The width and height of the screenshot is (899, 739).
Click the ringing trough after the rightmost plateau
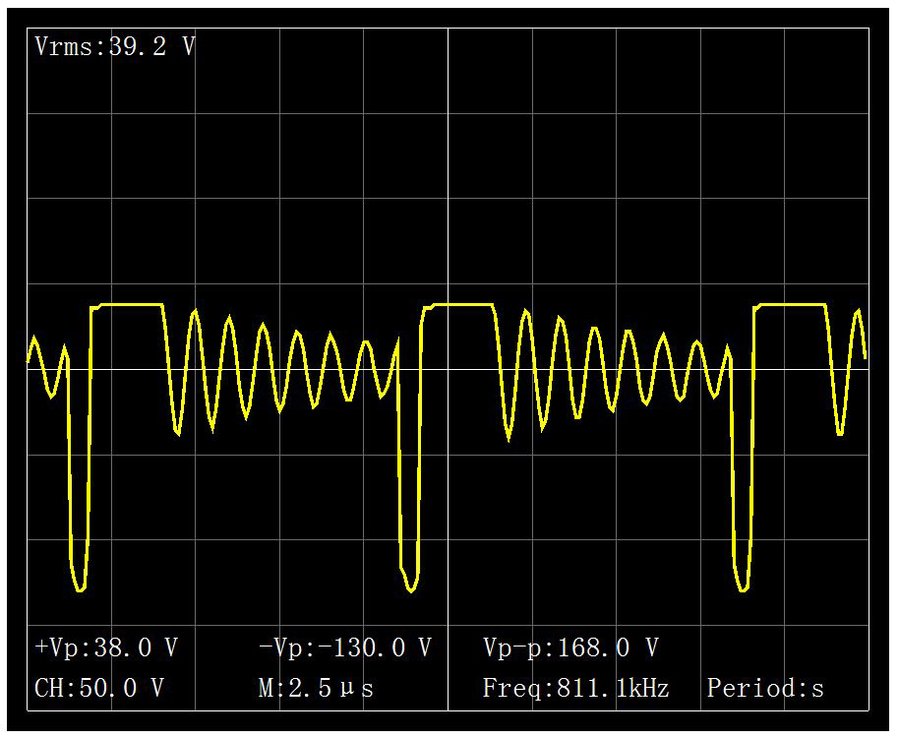[x=840, y=435]
